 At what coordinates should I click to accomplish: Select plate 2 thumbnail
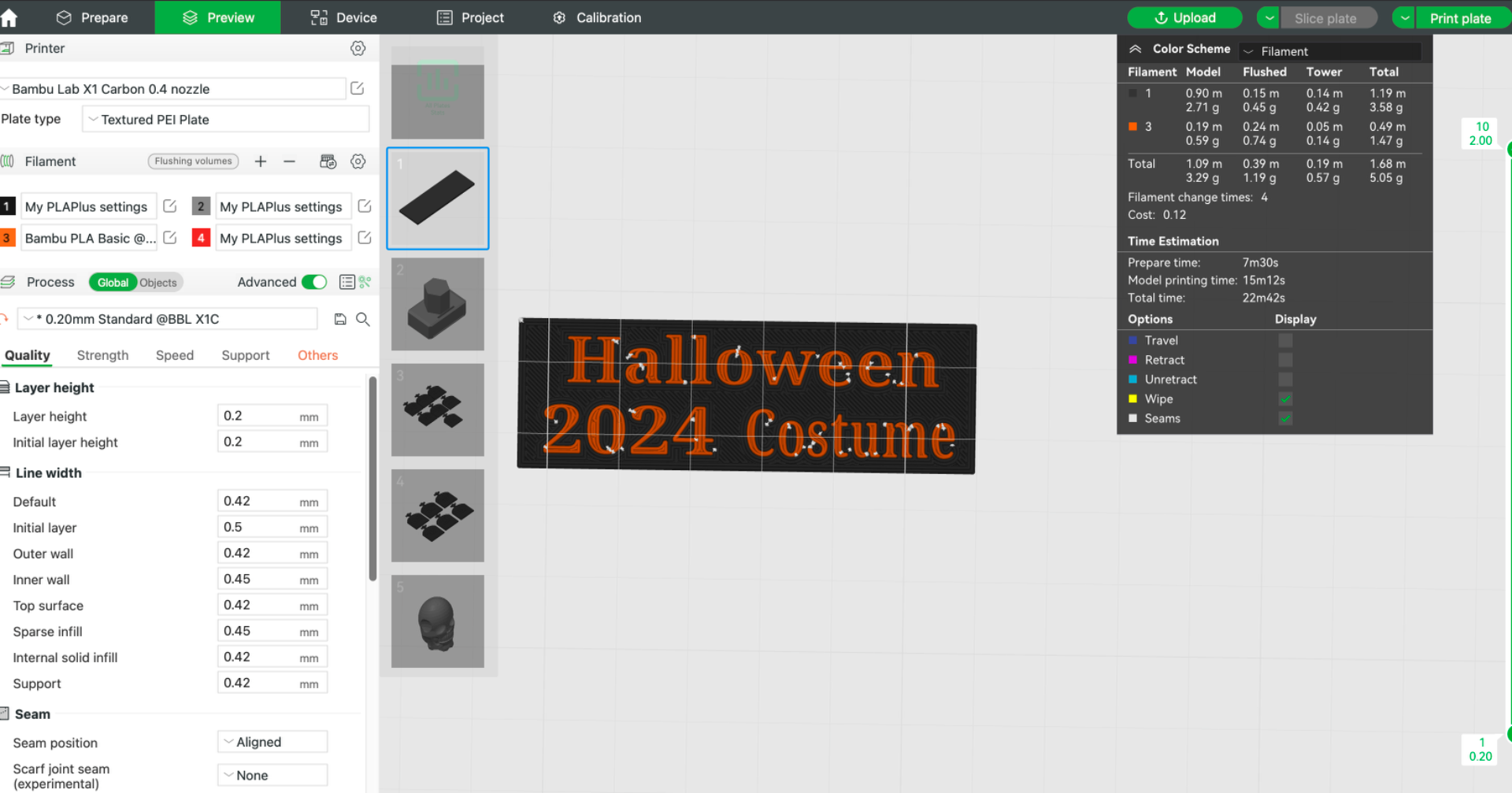[x=438, y=304]
